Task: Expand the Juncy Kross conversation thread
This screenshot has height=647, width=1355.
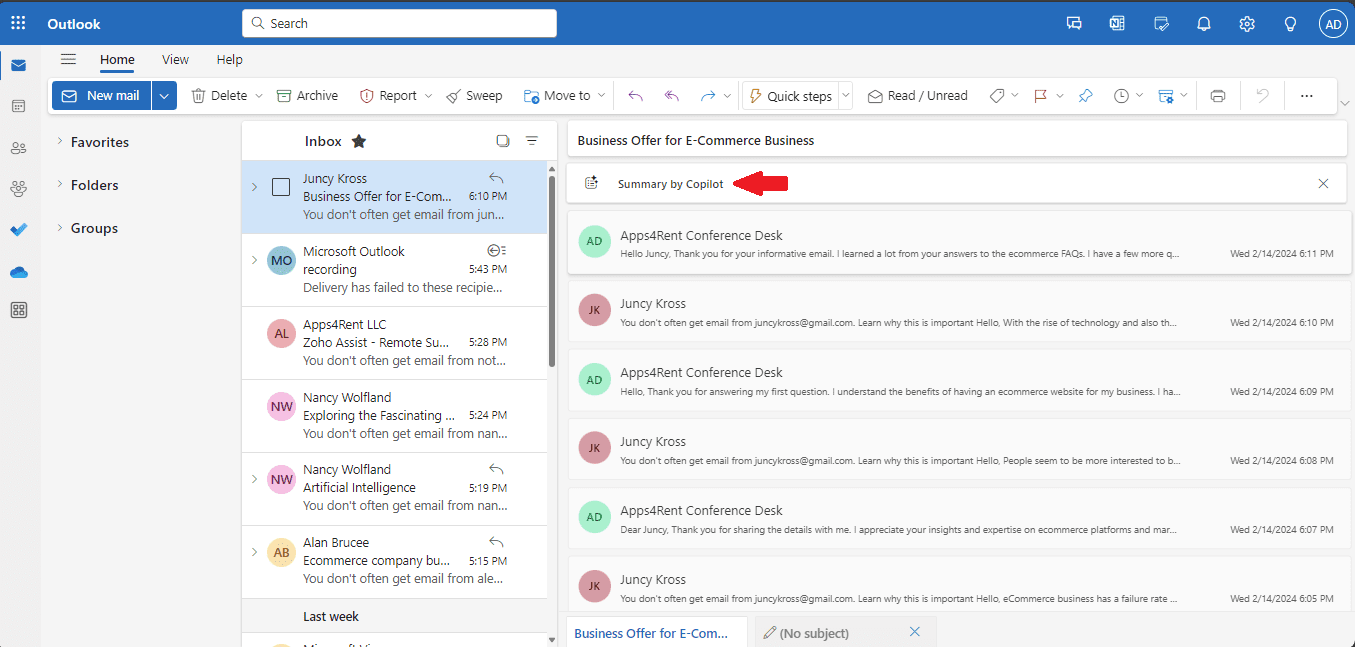Action: coord(254,187)
